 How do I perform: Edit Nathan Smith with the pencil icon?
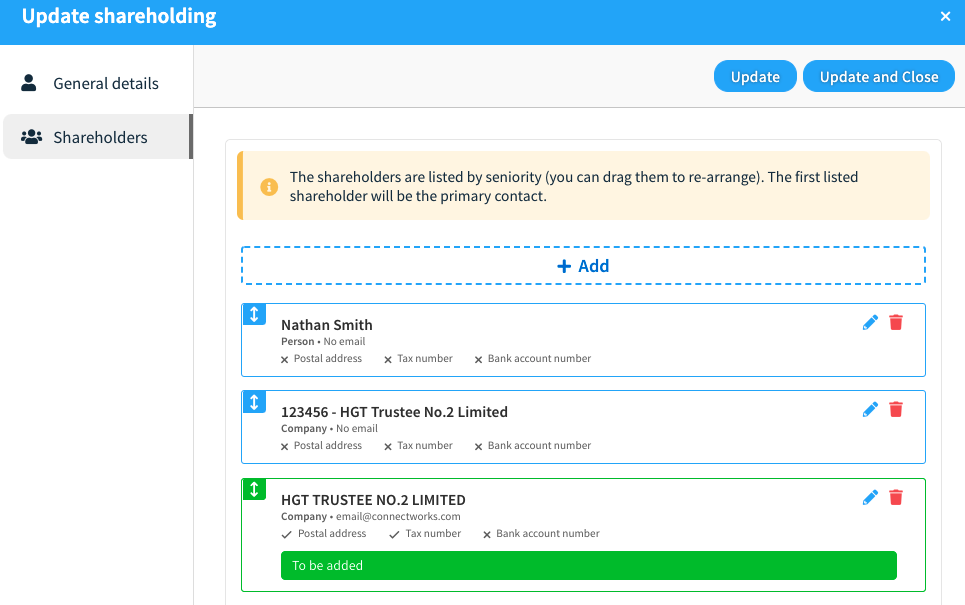coord(870,323)
